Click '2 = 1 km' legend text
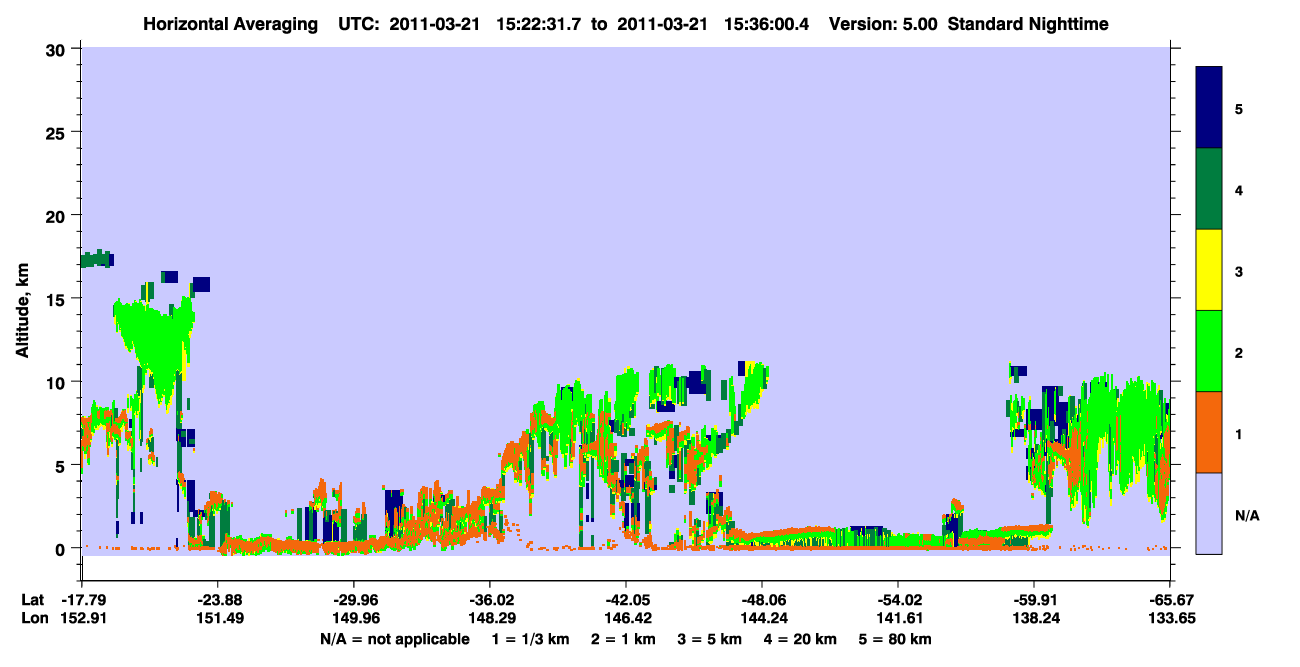The width and height of the screenshot is (1300, 667). click(622, 639)
